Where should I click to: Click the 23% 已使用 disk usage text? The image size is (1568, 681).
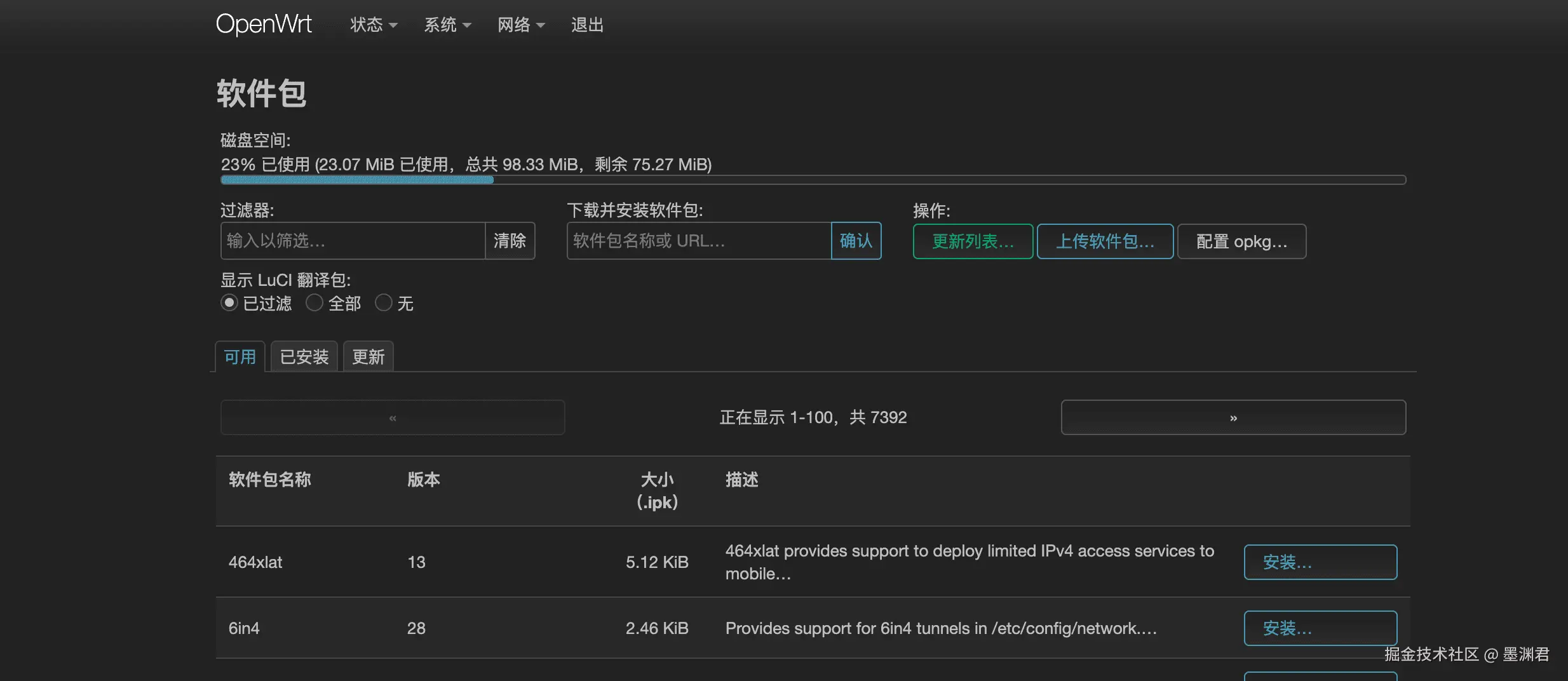click(x=466, y=165)
